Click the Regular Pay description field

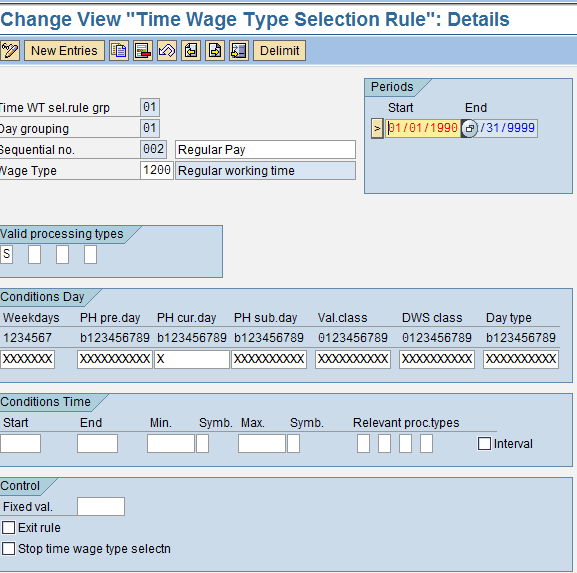coord(265,149)
